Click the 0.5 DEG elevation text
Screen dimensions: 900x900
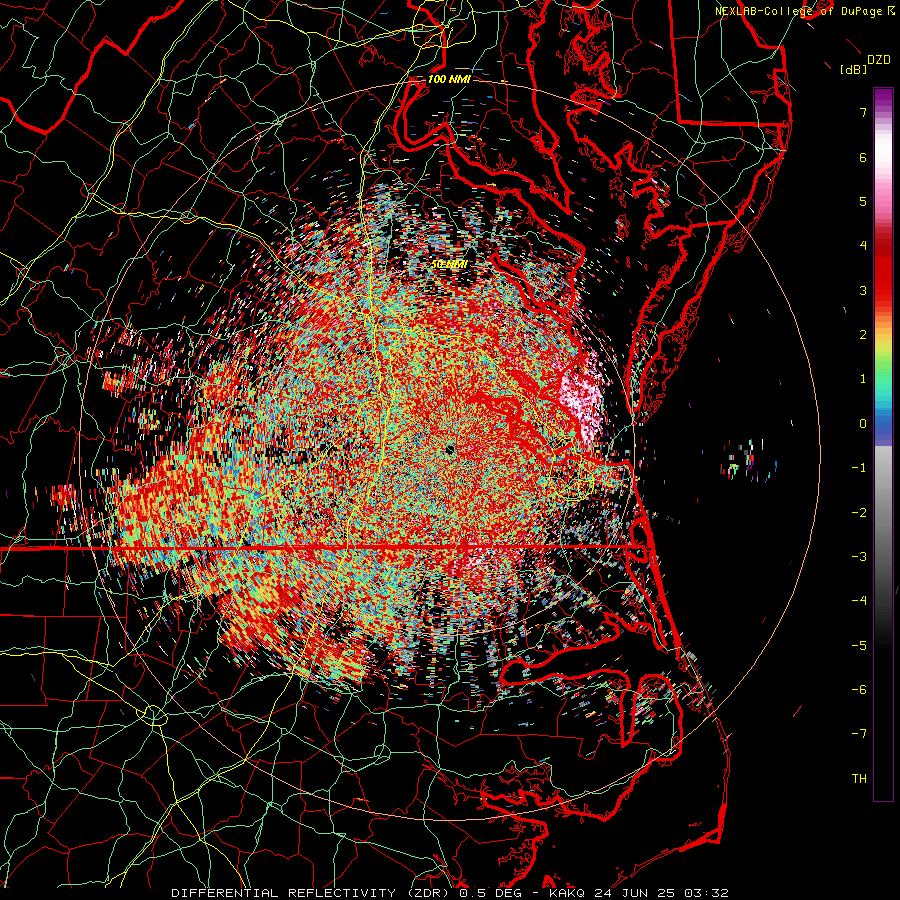(x=490, y=893)
